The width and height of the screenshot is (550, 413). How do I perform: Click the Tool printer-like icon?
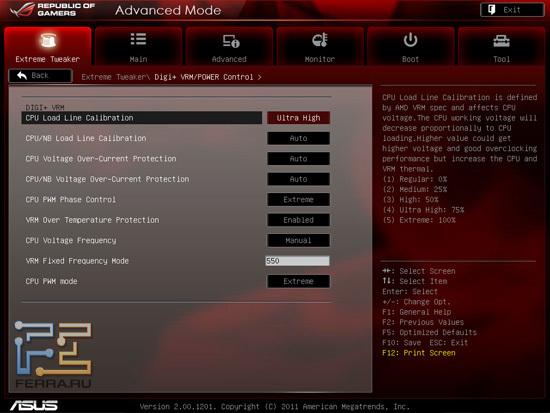[x=501, y=41]
